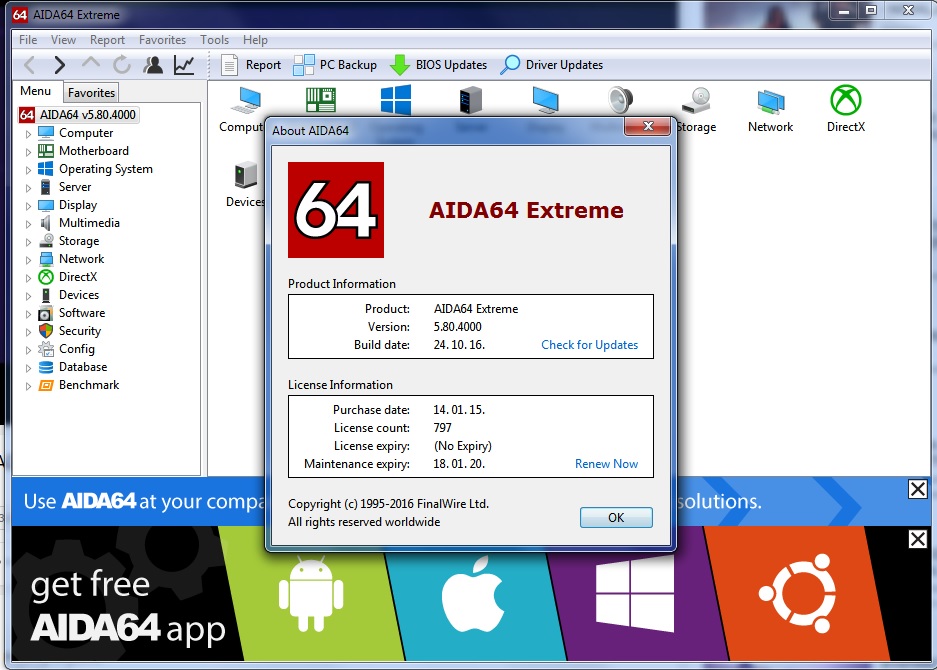The width and height of the screenshot is (937, 670).
Task: Open the Tools menu
Action: (x=214, y=39)
